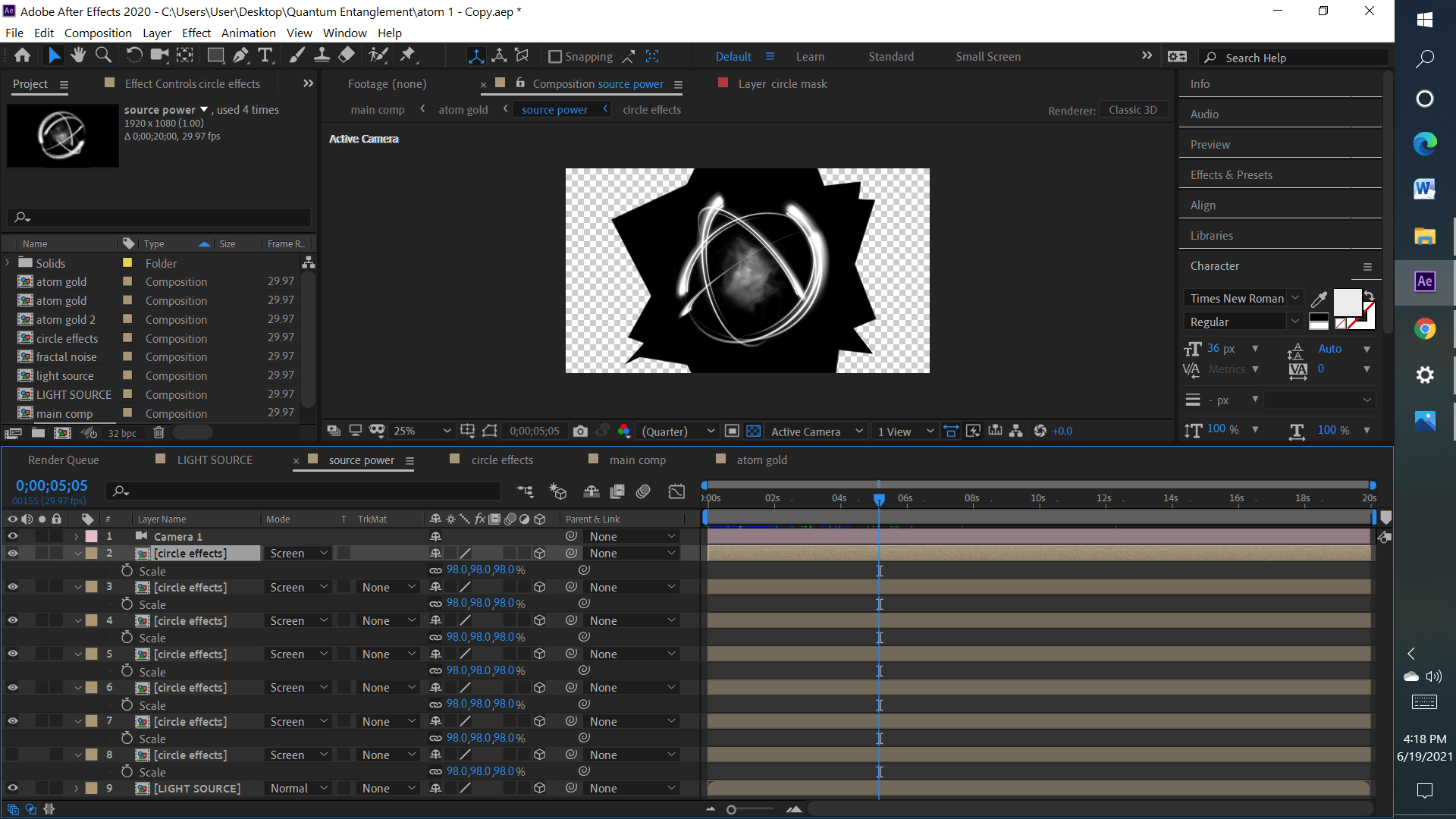Switch to the Standard workspace
The height and width of the screenshot is (819, 1456).
(891, 57)
